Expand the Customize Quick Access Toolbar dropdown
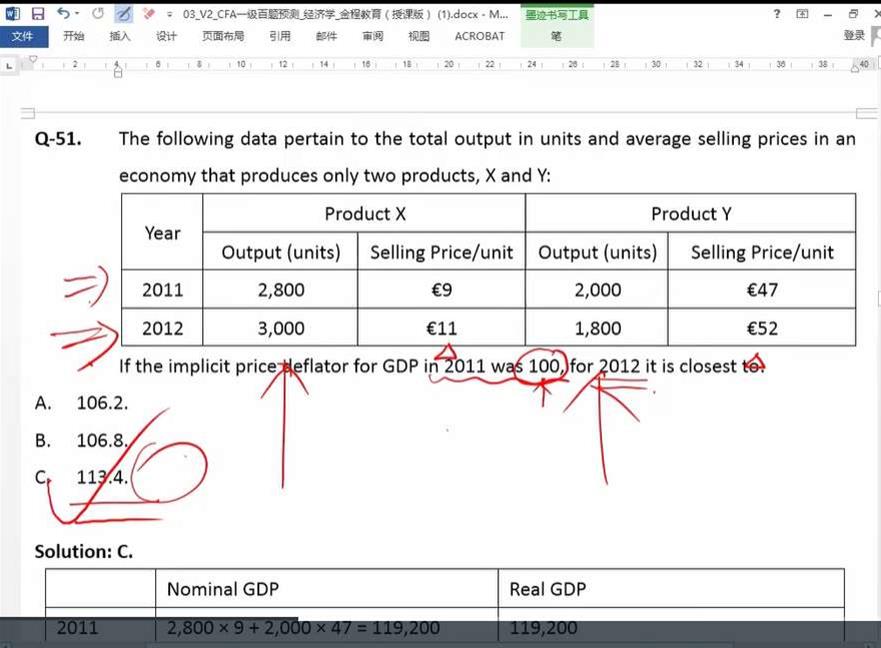 coord(168,14)
